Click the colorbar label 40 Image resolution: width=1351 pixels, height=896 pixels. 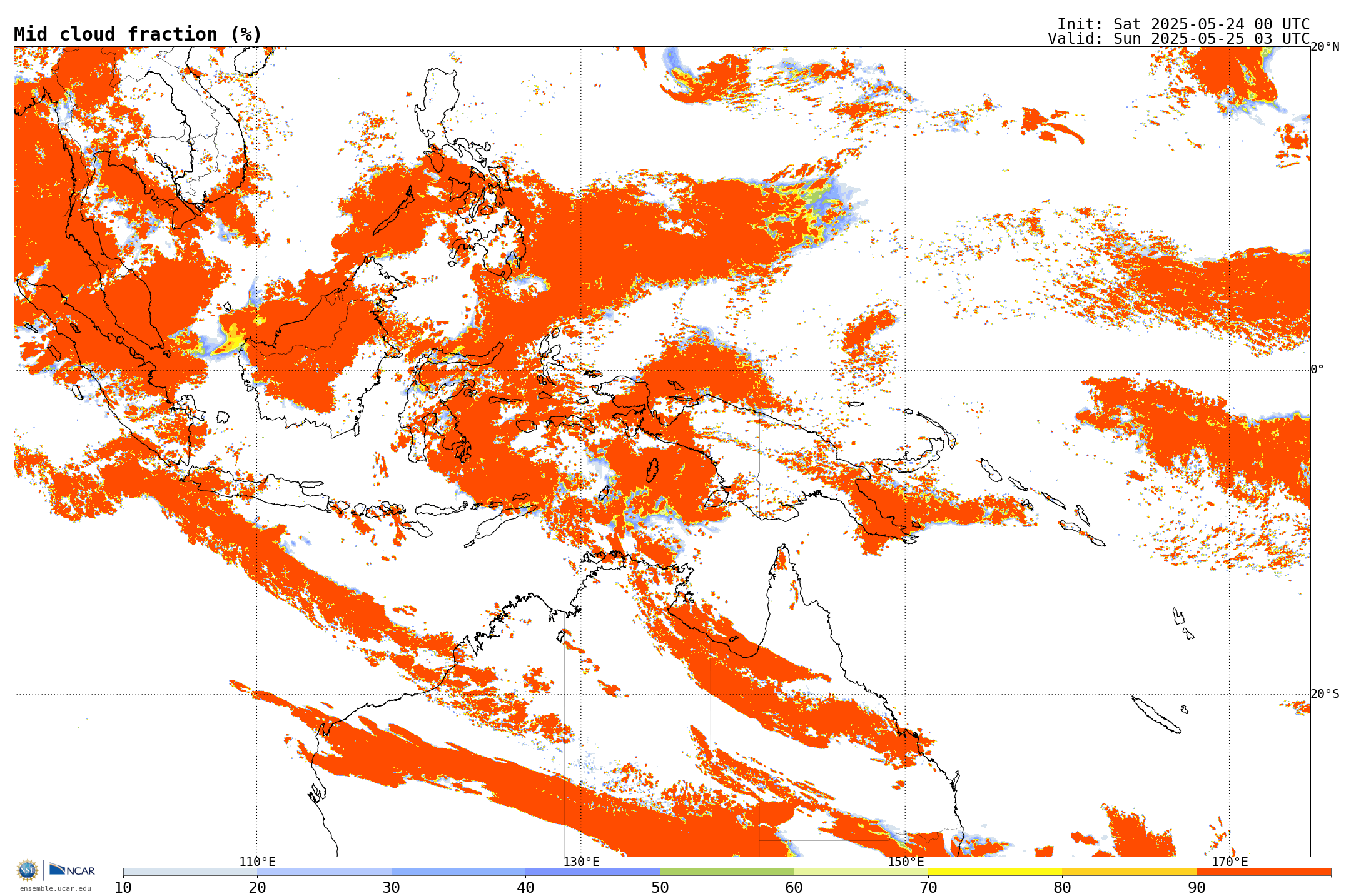(x=525, y=887)
